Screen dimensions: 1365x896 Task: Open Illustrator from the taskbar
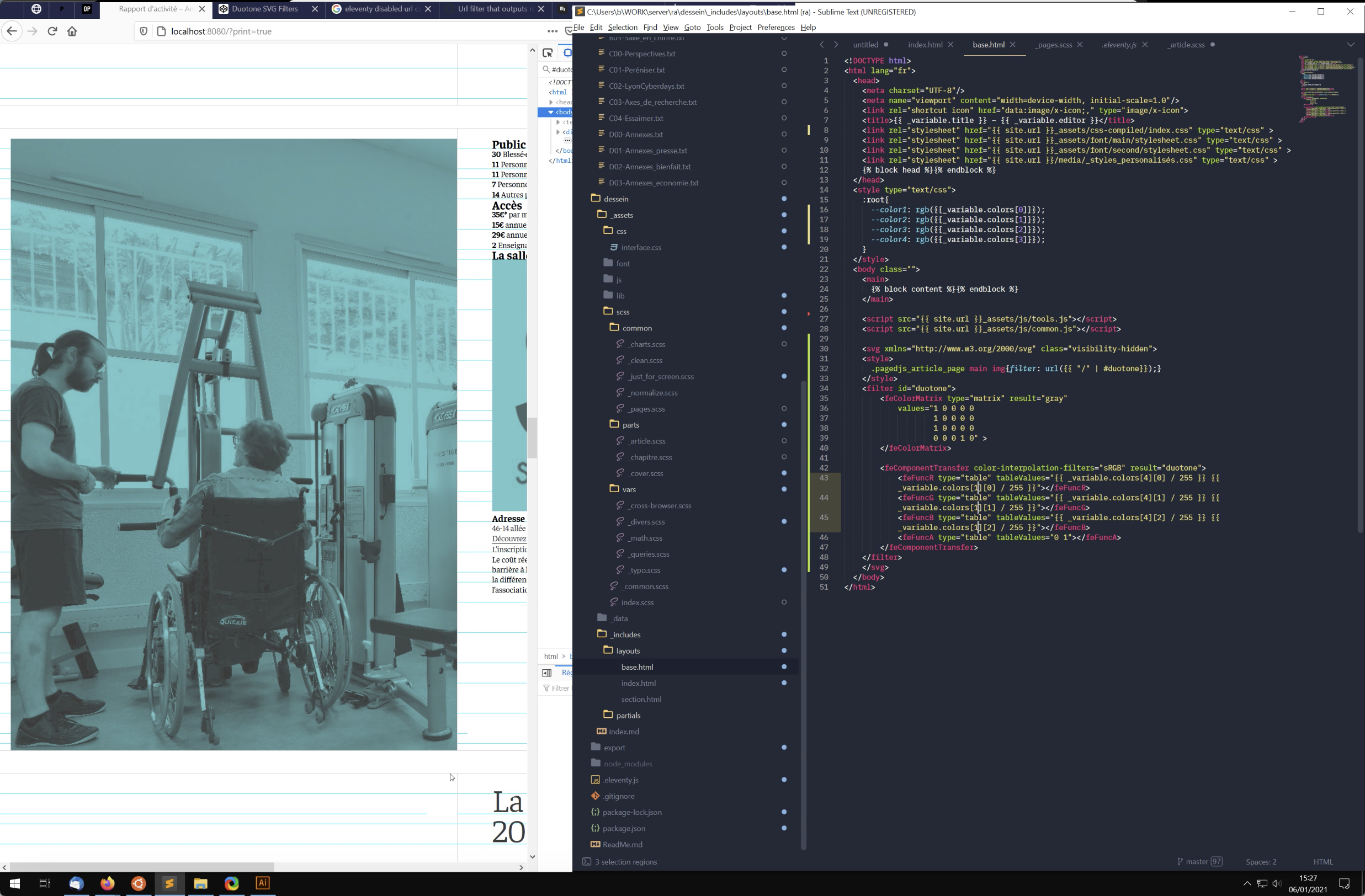pos(262,883)
